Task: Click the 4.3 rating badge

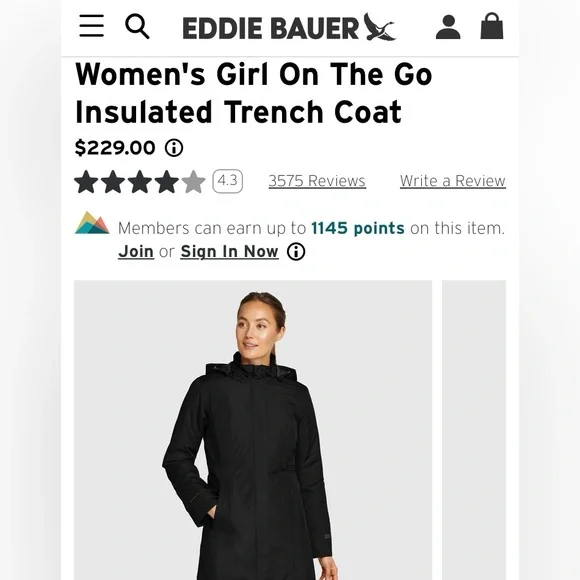Action: [227, 181]
